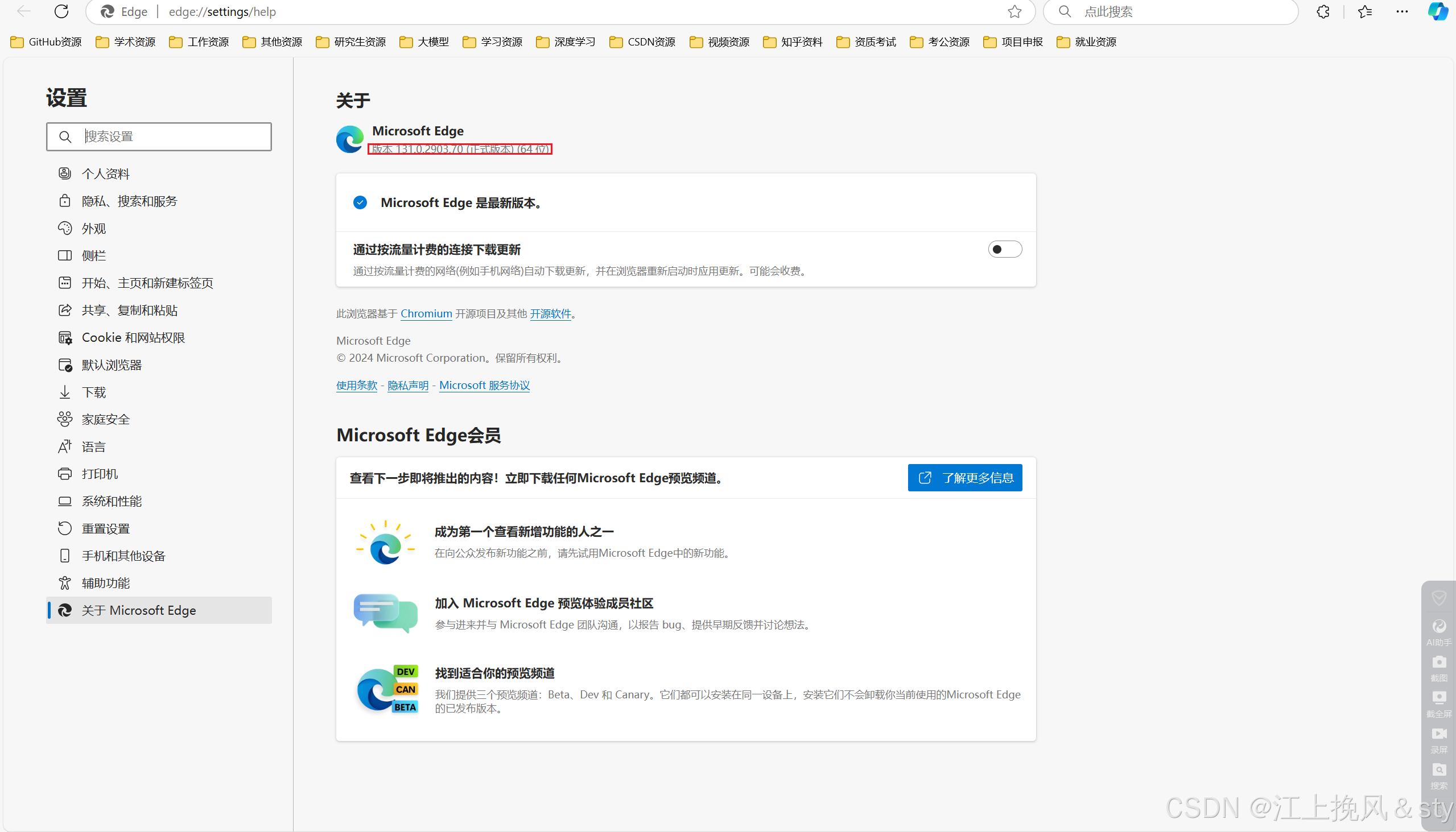1456x832 pixels.
Task: Open the 大模型 bookmarks folder
Action: (x=424, y=42)
